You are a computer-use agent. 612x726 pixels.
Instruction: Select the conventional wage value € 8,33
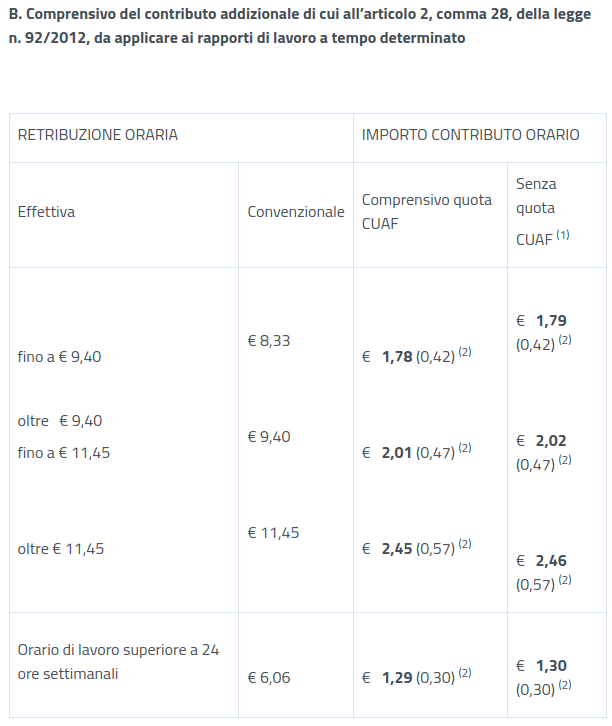coord(269,341)
